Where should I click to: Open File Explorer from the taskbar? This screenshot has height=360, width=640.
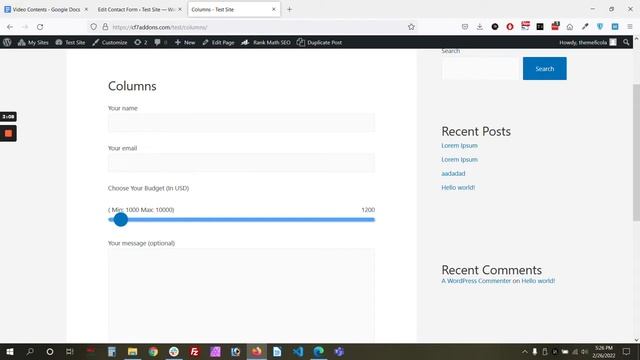pyautogui.click(x=132, y=351)
